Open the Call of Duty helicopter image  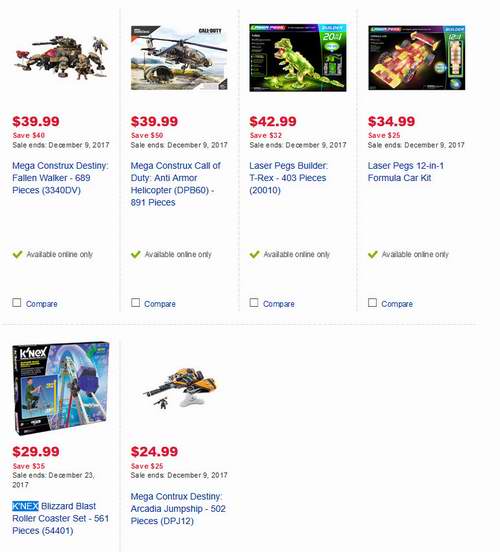179,57
